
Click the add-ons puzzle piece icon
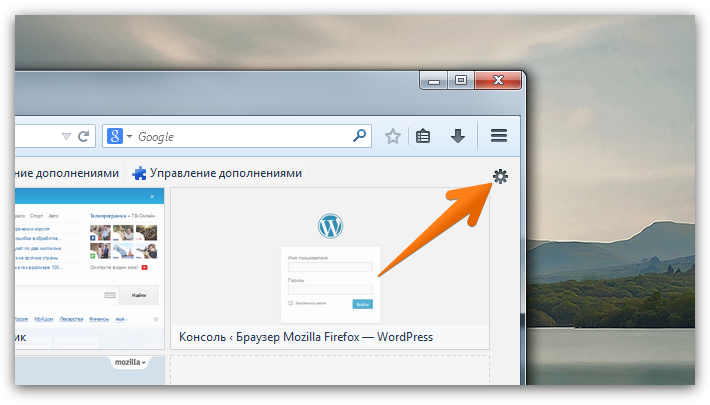(139, 173)
